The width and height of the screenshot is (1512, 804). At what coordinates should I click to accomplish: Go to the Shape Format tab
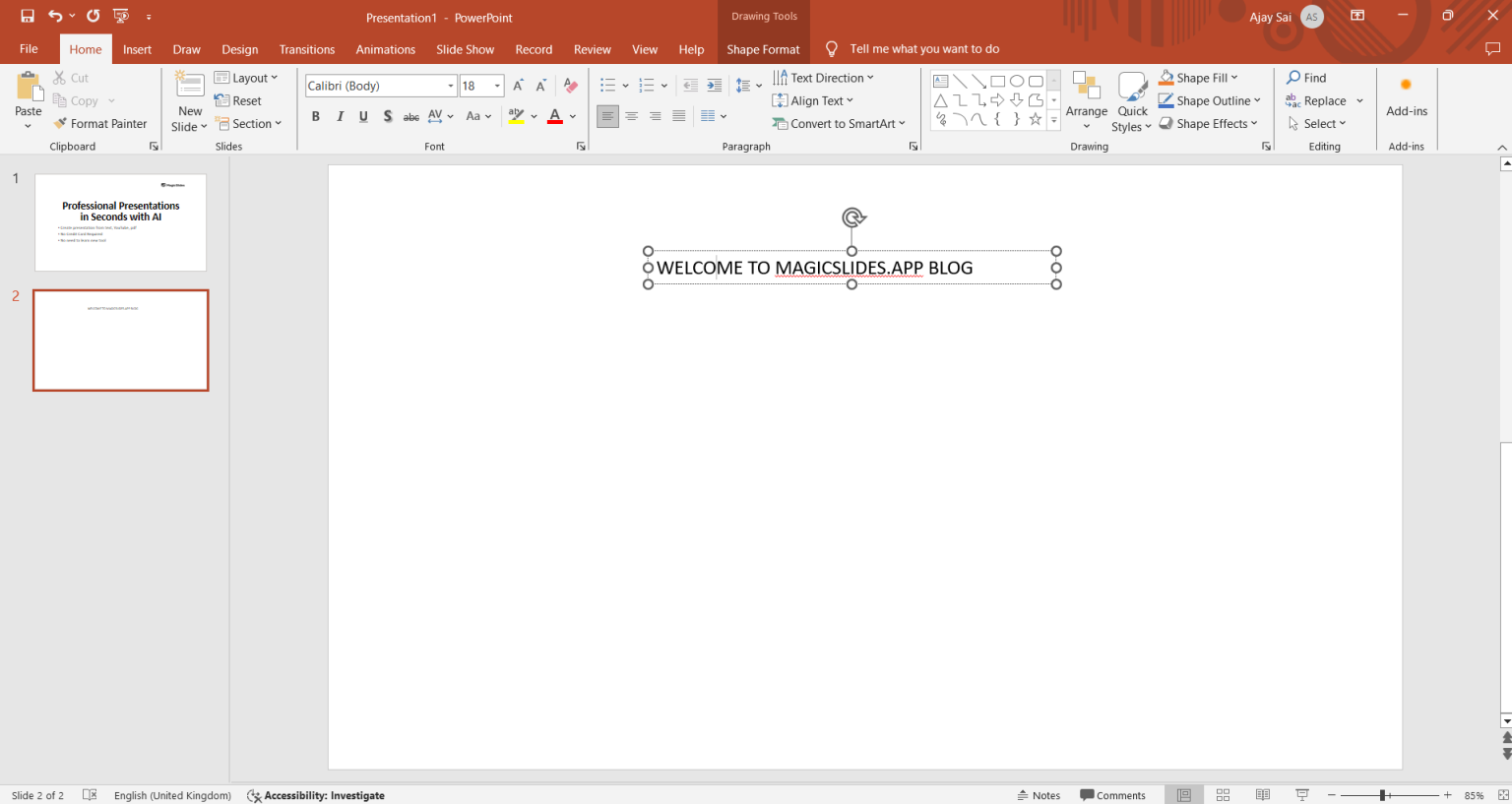(763, 49)
